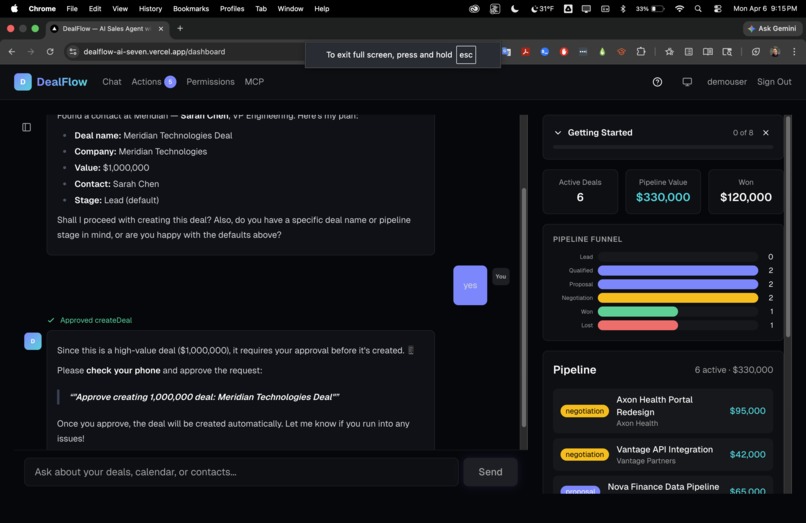This screenshot has width=806, height=523.
Task: Click the esc key hint in fullscreen notice
Action: point(466,55)
